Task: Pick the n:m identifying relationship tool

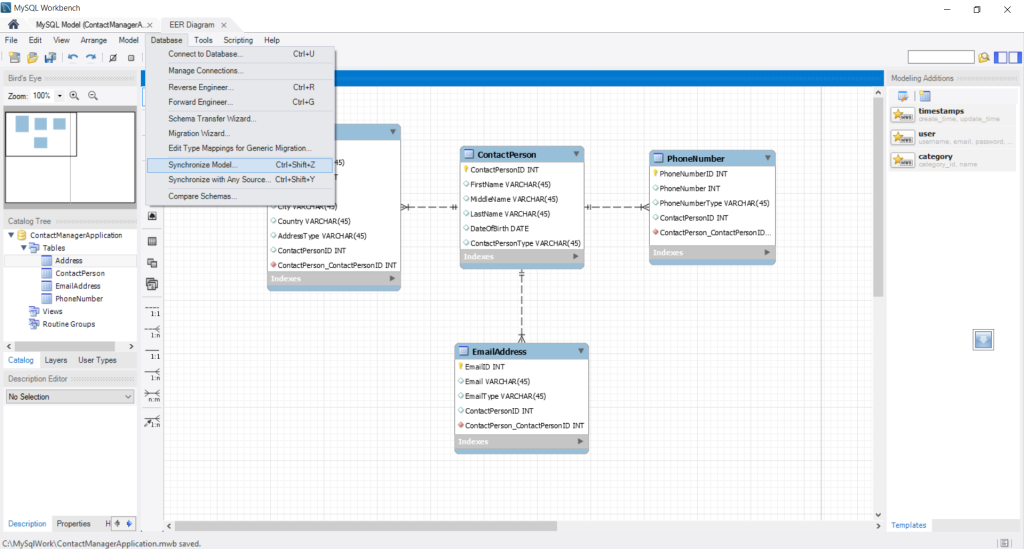Action: click(152, 396)
